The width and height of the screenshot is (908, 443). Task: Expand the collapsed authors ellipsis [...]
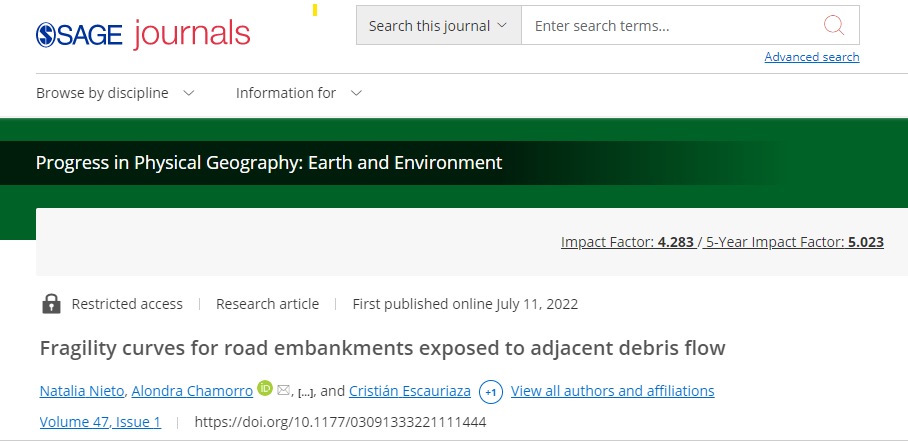(305, 393)
